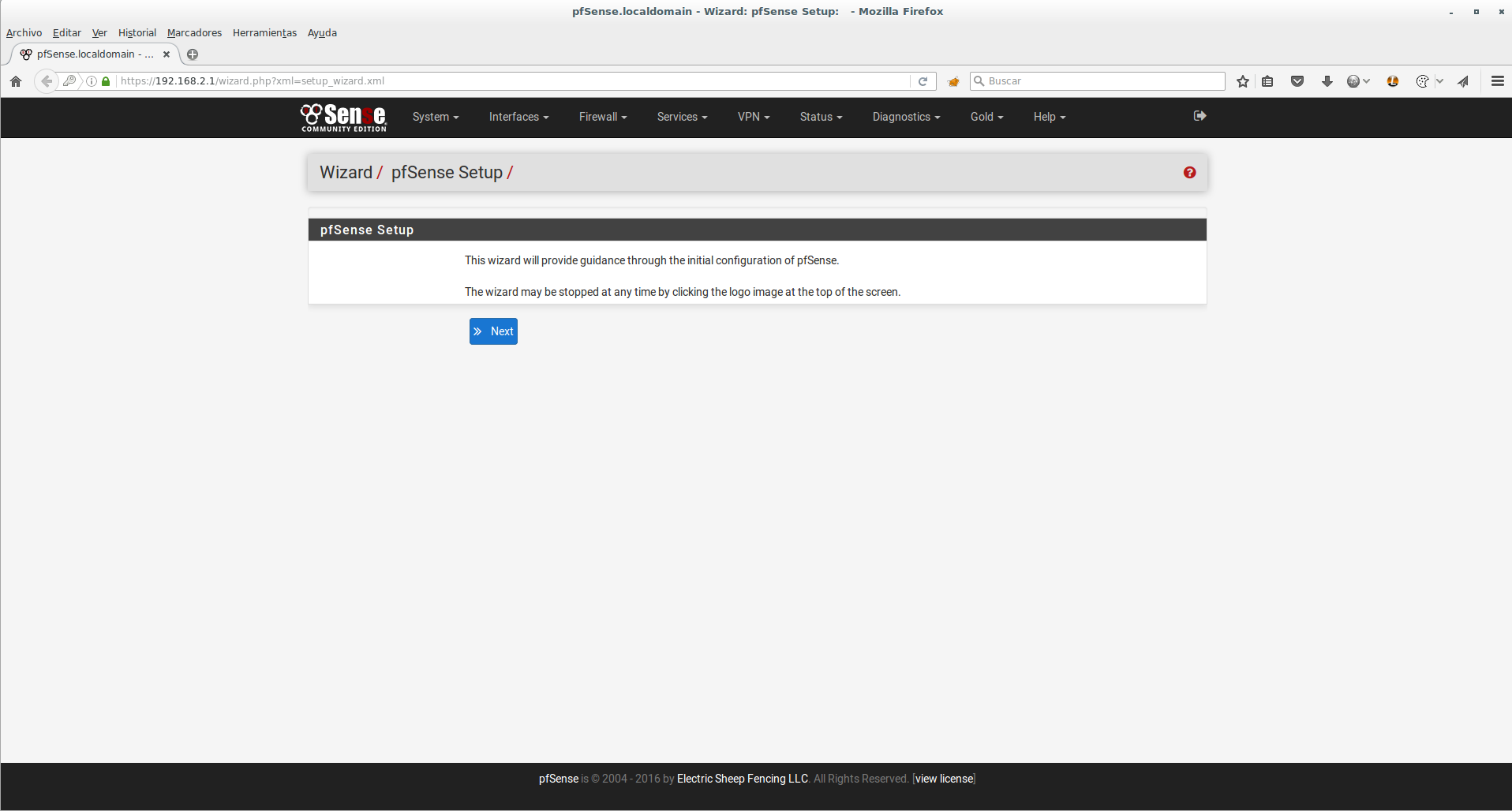Click the green padlock security icon
The width and height of the screenshot is (1512, 811).
(106, 81)
